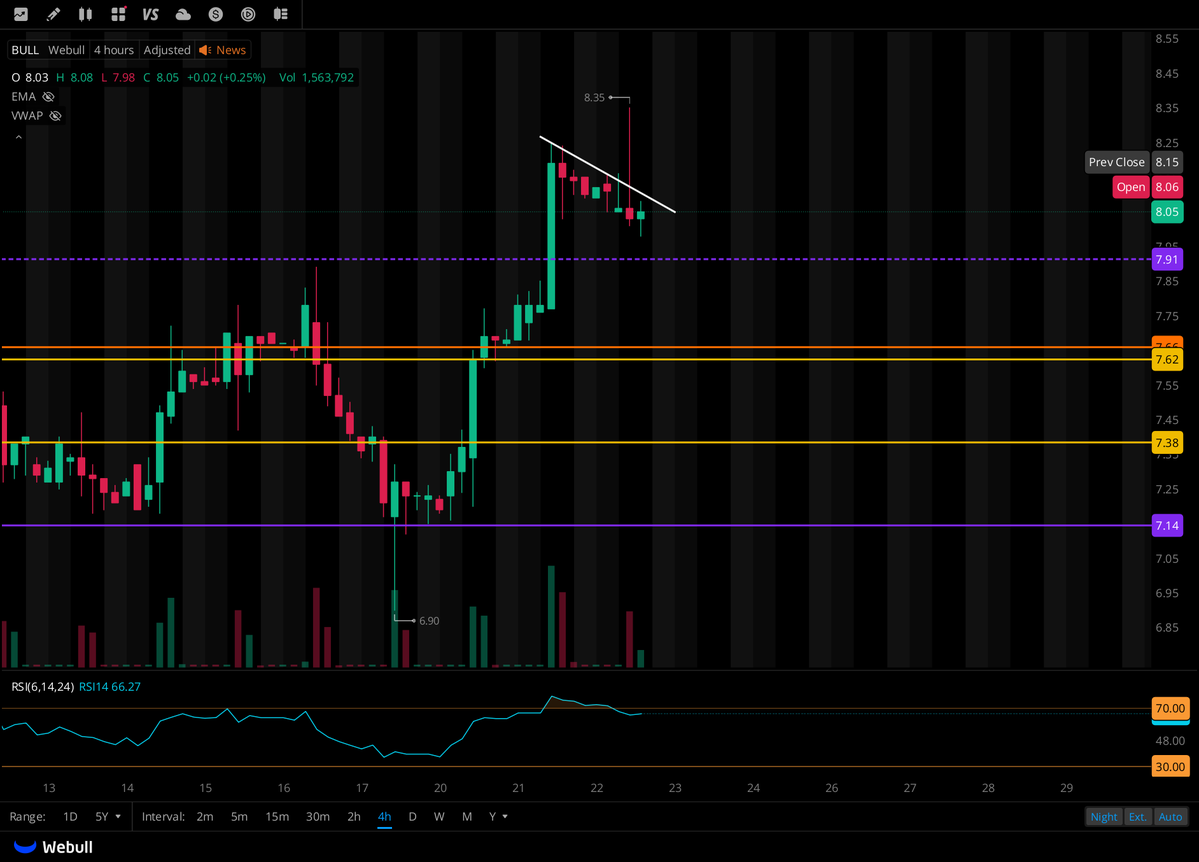Click the BULL ticker symbol label
Image resolution: width=1199 pixels, height=862 pixels.
pos(25,50)
